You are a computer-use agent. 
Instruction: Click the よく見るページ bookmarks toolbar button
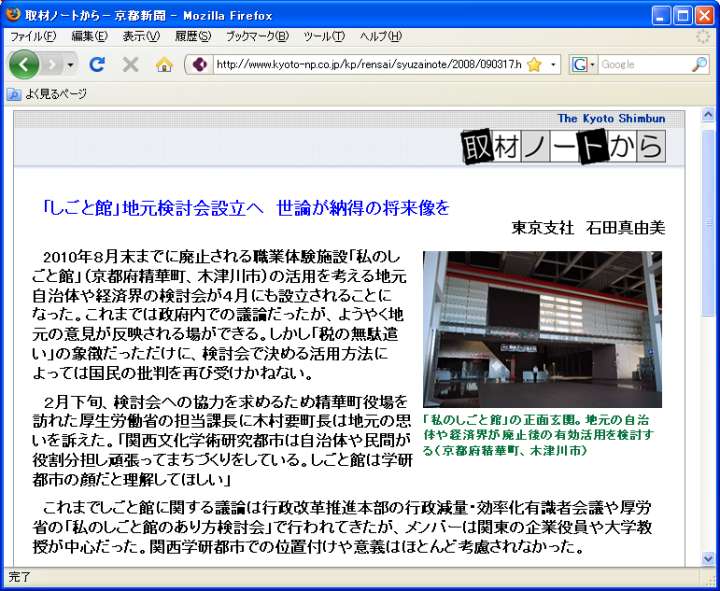tap(46, 94)
